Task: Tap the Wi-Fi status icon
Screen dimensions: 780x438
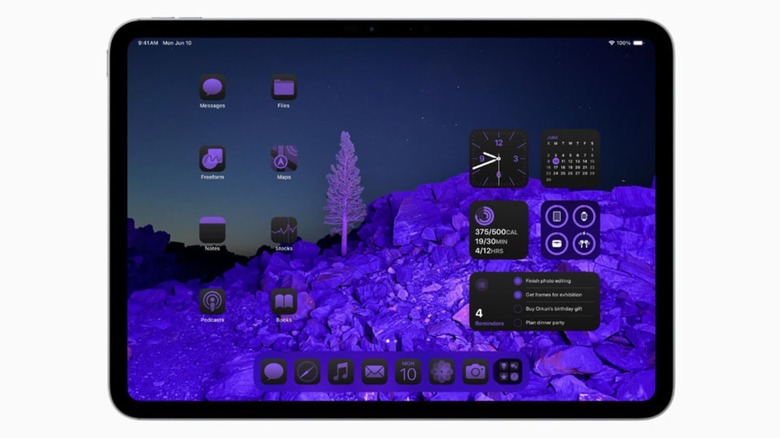Action: coord(611,43)
